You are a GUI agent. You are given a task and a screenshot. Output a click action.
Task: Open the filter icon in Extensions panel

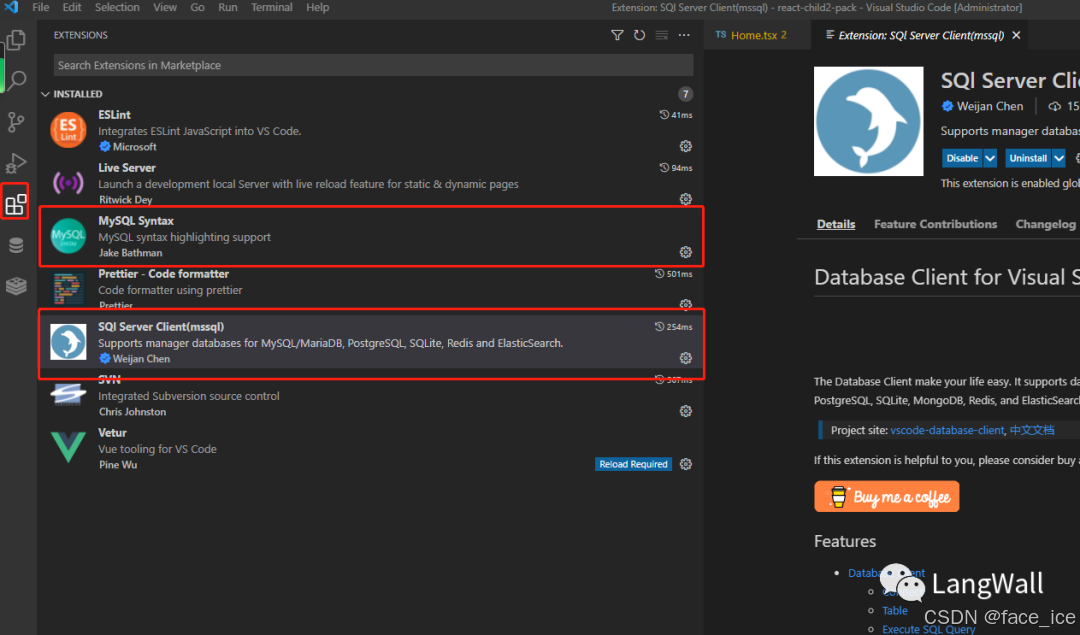[617, 34]
